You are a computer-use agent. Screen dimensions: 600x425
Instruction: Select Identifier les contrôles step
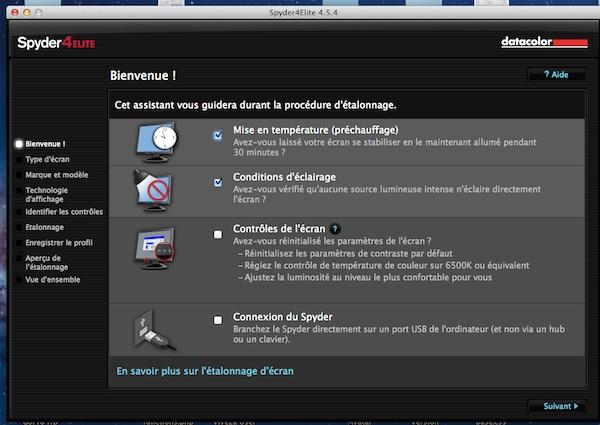point(64,212)
